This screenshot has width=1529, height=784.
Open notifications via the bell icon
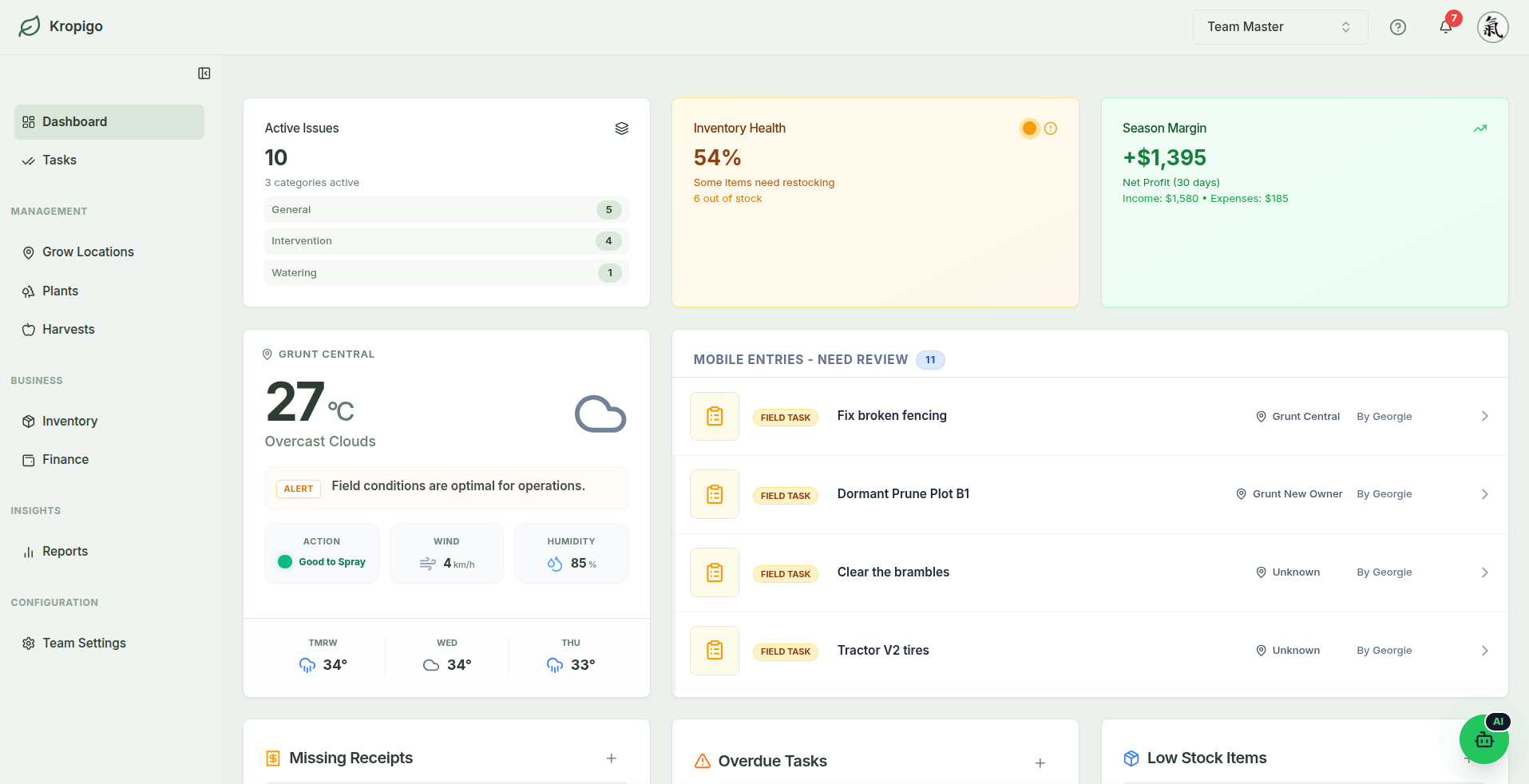[x=1445, y=26]
